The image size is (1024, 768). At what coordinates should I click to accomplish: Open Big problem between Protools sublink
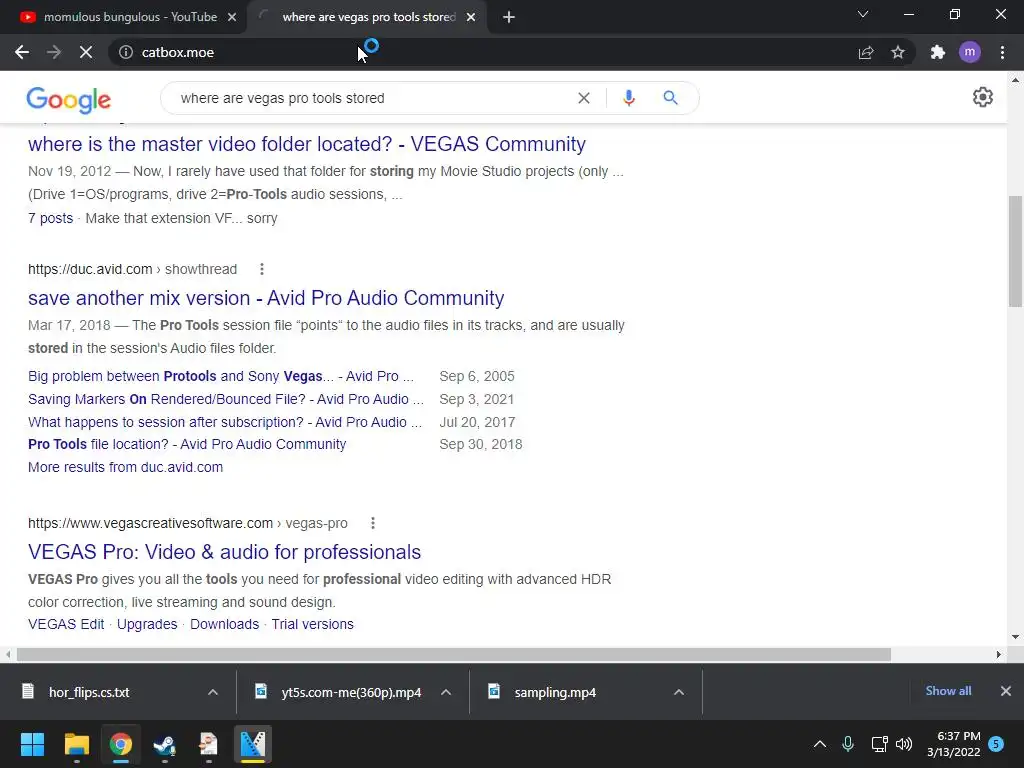tap(221, 376)
